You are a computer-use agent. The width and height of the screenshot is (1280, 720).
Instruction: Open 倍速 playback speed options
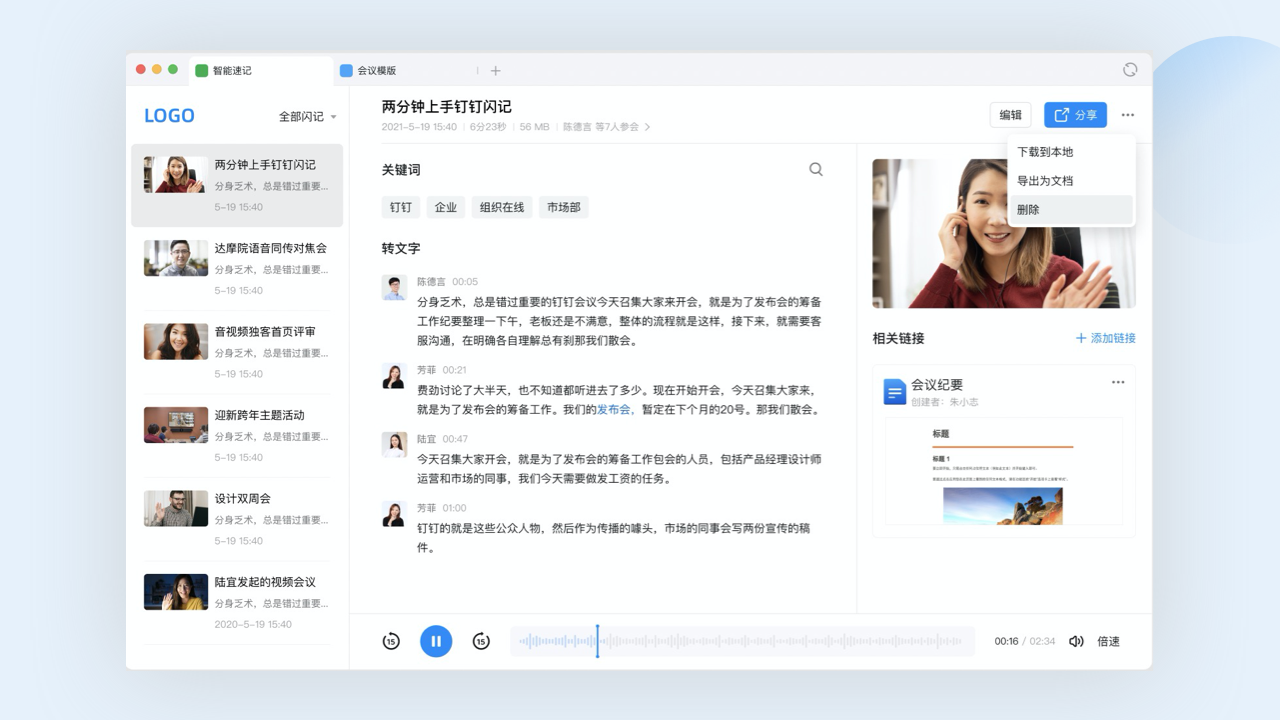(1107, 641)
